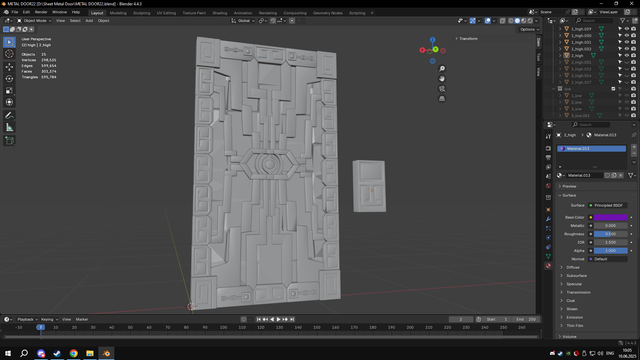This screenshot has width=640, height=360.
Task: Open the Global transform orientation dropdown
Action: pyautogui.click(x=243, y=21)
